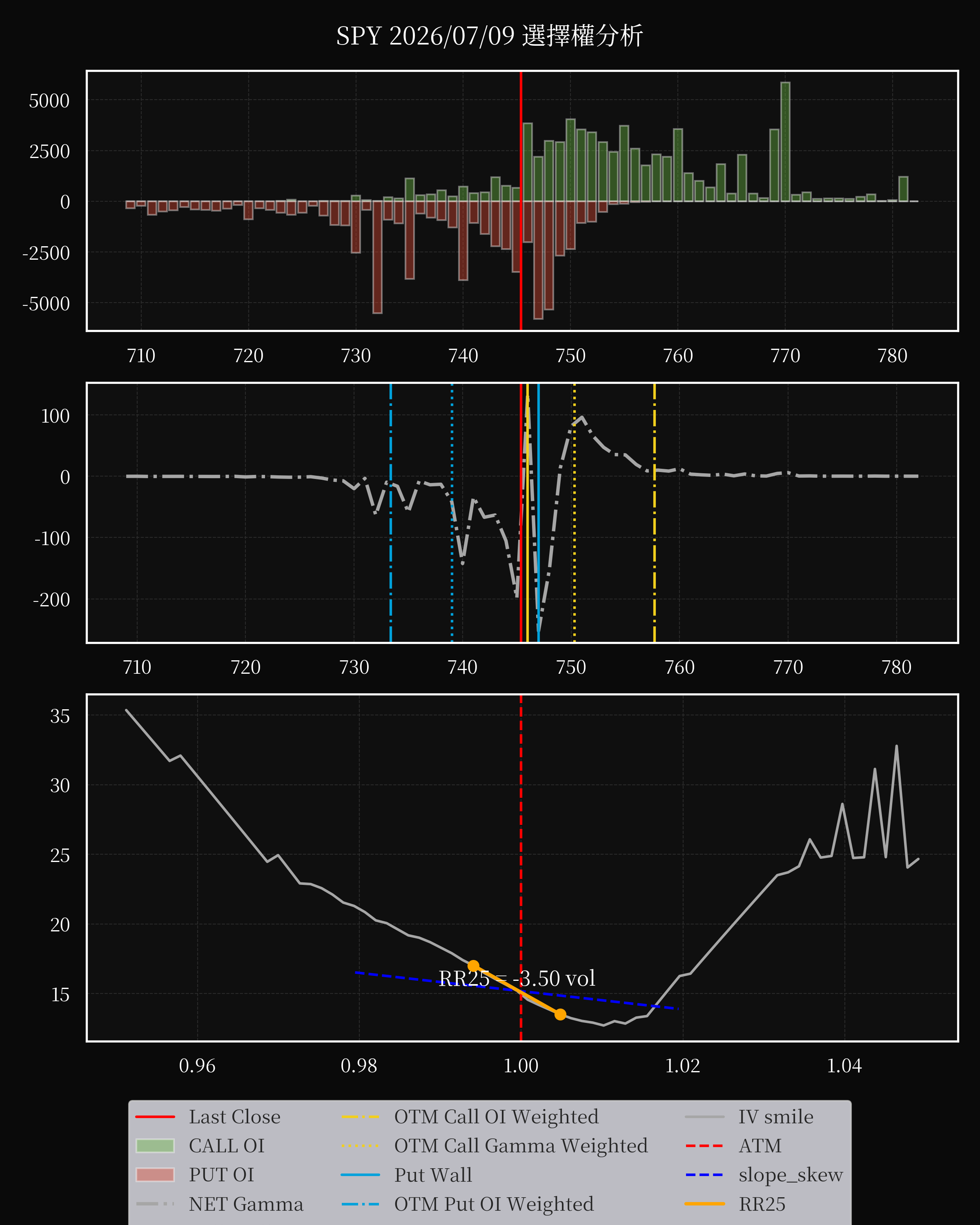Screen dimensions: 980x1225
Task: Click the tallest call OI bar at 770
Action: point(785,142)
